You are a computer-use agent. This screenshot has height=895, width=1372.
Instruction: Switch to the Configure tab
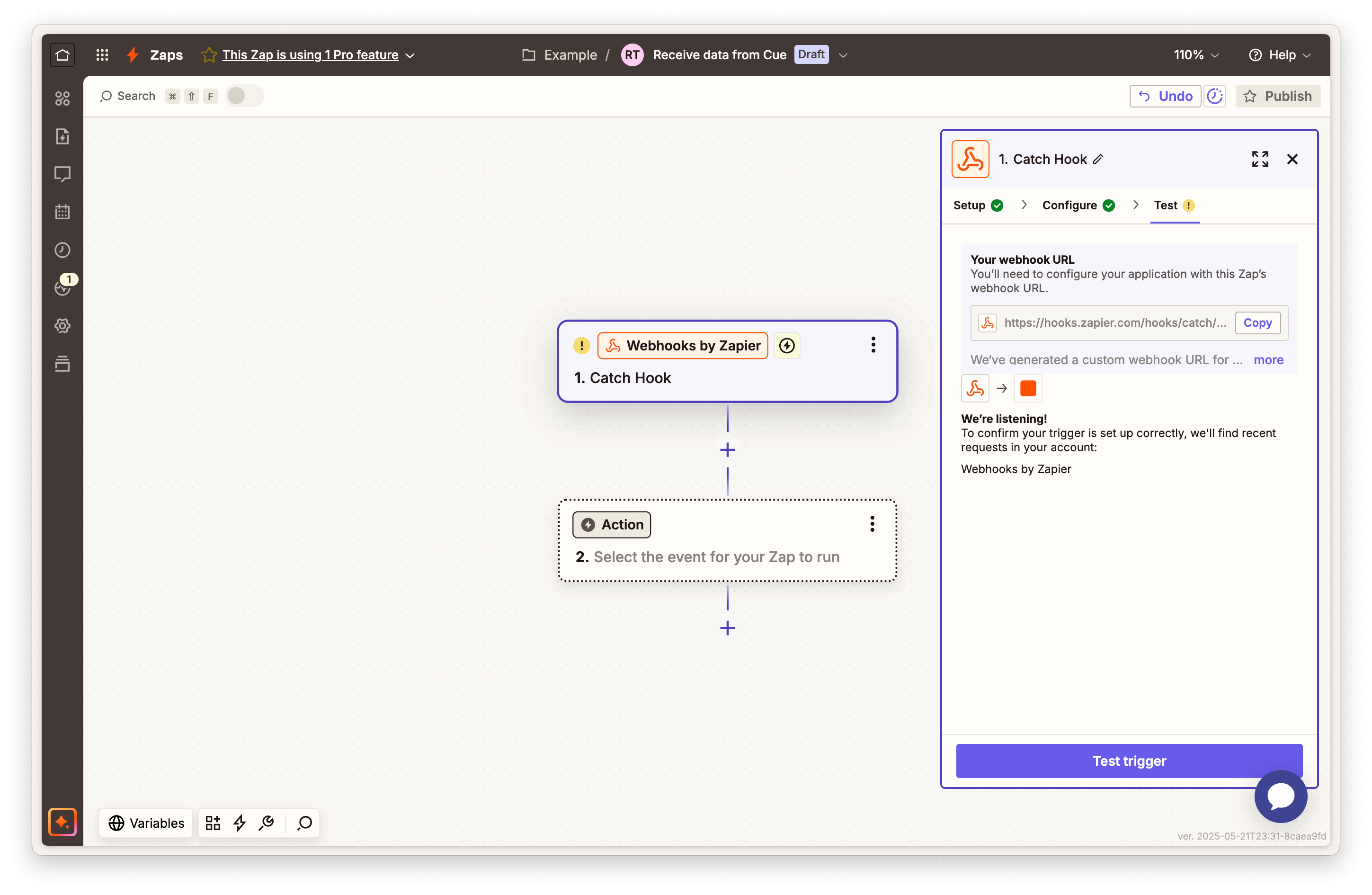1078,206
